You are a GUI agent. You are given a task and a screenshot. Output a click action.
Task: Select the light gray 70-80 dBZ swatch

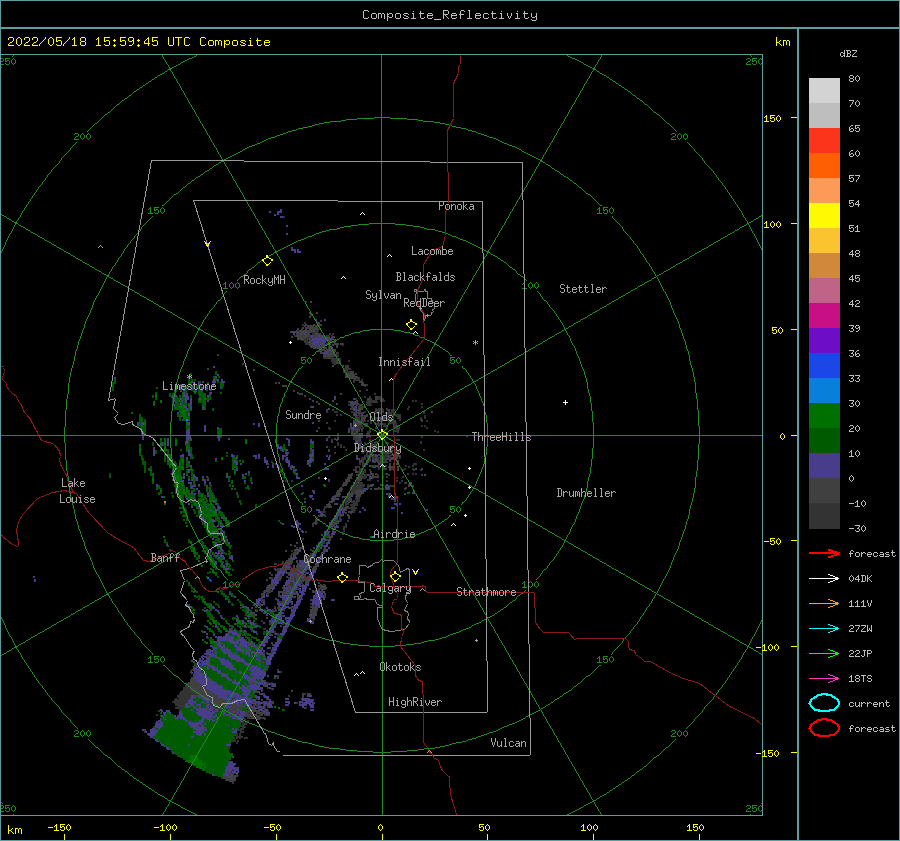point(824,91)
